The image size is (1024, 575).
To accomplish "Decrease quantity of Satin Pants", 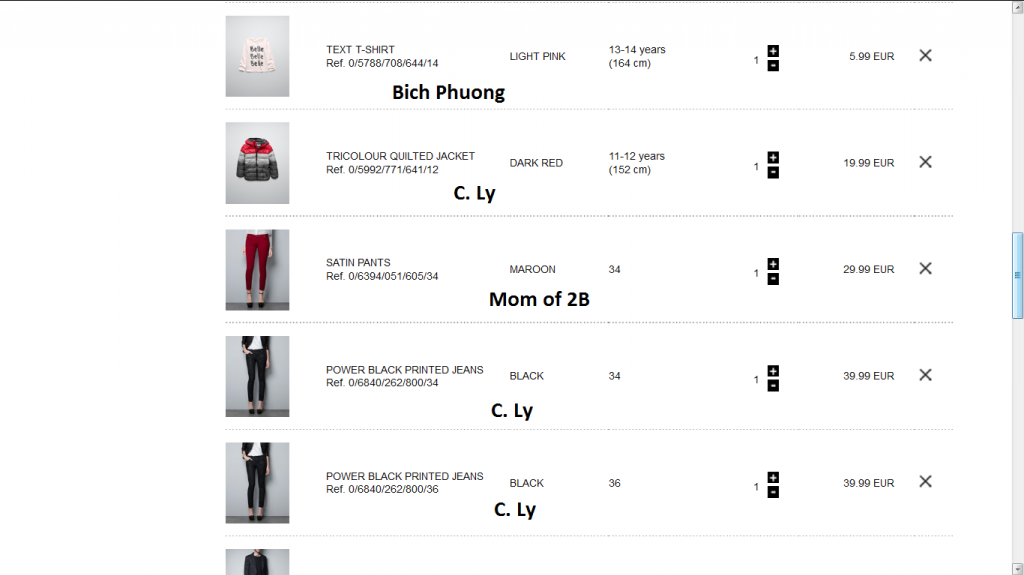I will click(x=773, y=279).
